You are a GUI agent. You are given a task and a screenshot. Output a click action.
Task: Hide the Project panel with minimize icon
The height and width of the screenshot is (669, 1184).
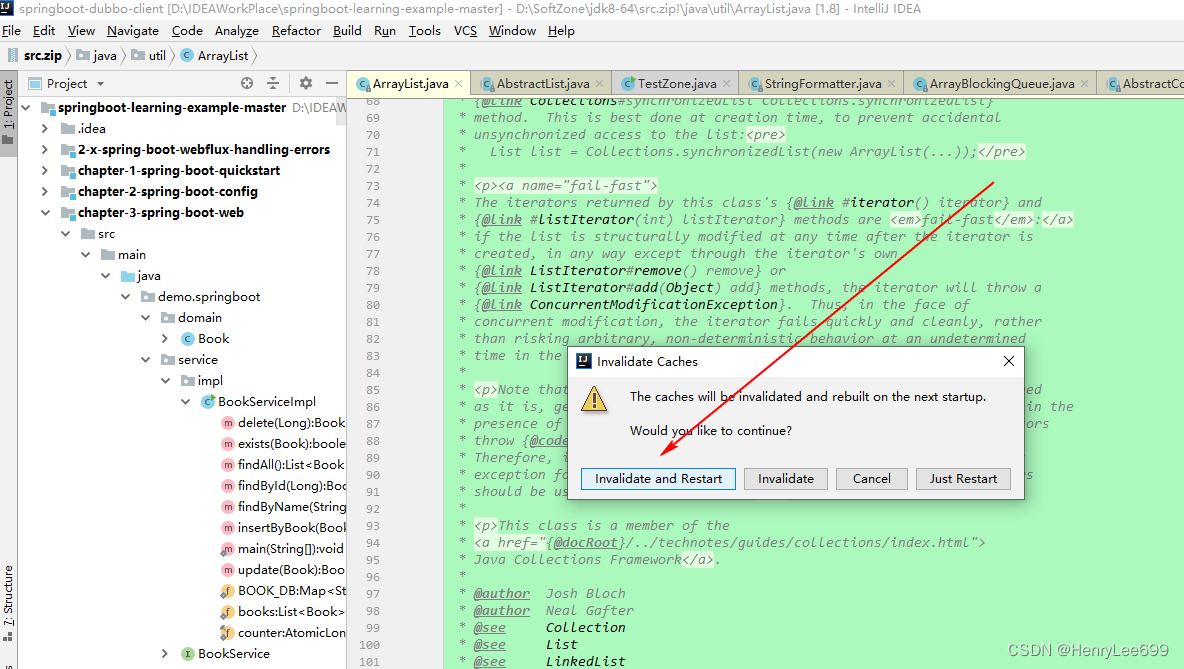click(x=331, y=83)
